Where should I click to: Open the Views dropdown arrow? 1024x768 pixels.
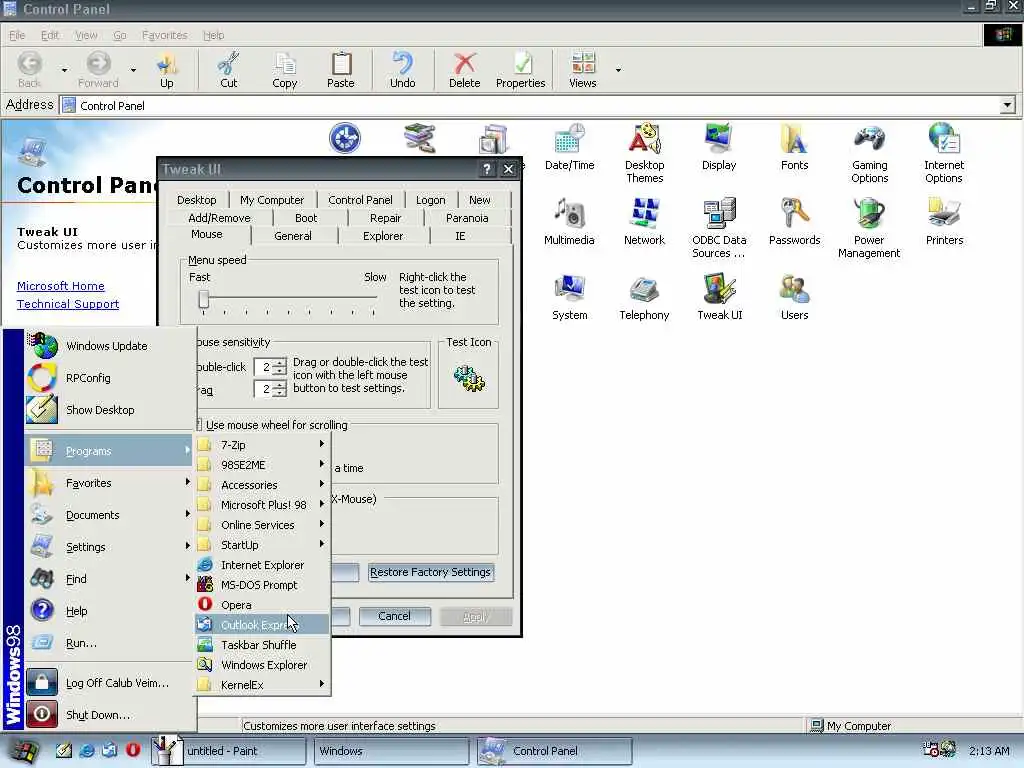pos(618,70)
